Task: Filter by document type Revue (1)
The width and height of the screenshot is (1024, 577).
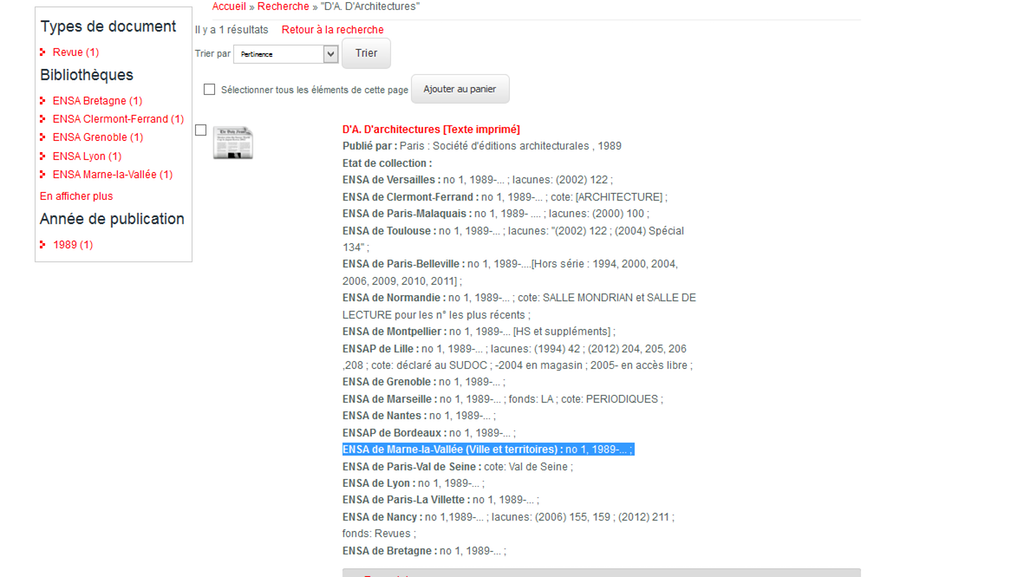Action: 76,52
